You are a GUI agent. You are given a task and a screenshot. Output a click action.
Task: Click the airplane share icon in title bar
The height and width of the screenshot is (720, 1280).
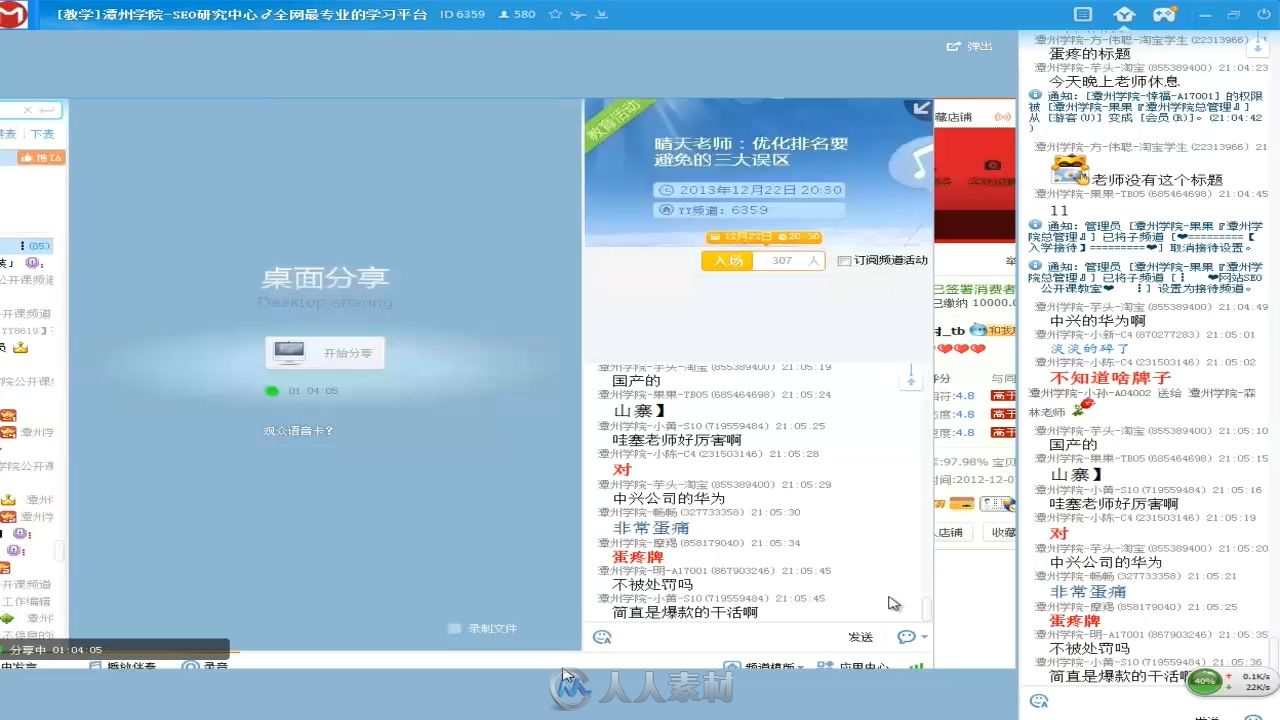click(578, 15)
